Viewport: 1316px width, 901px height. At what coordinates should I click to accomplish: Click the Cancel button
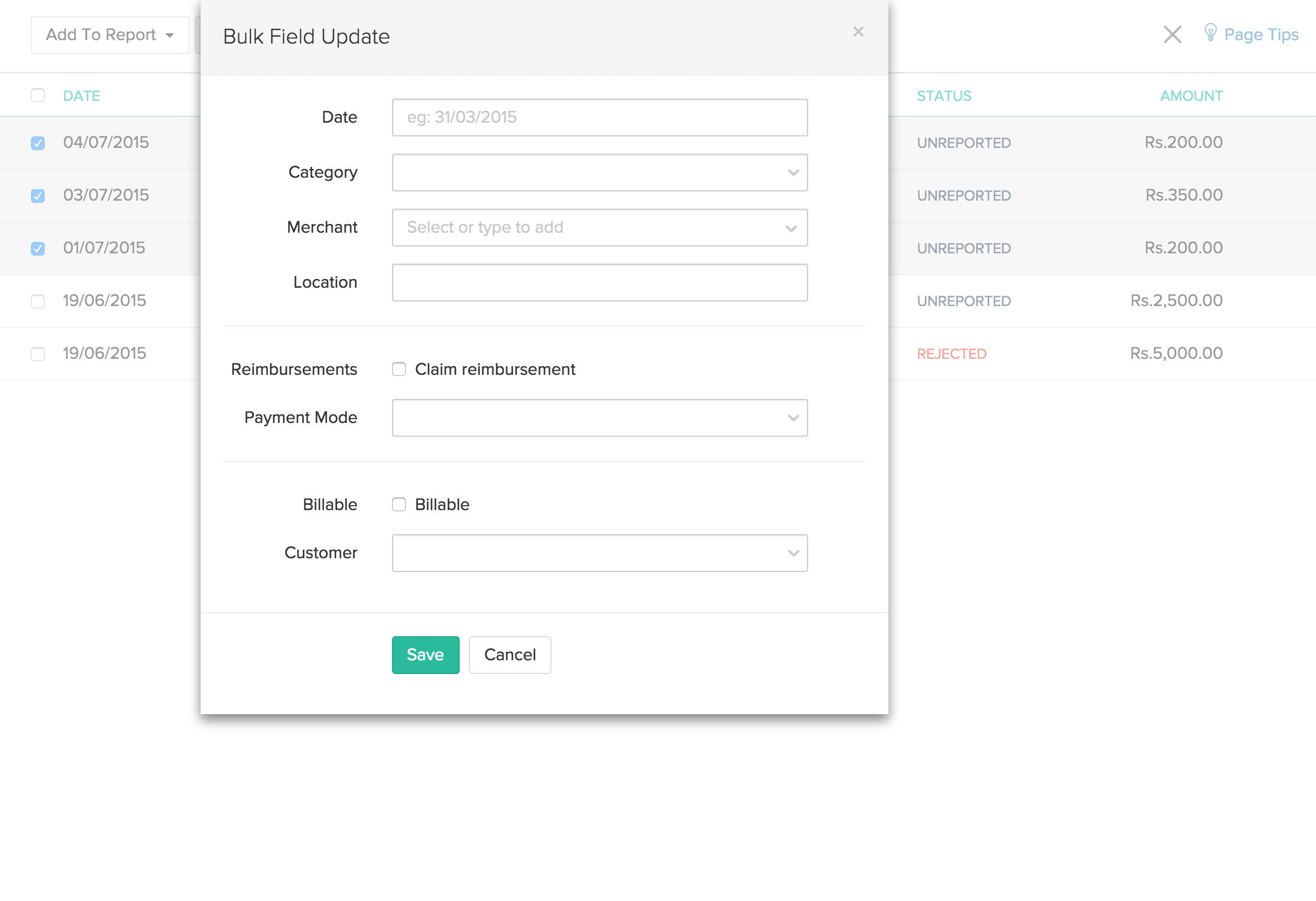tap(510, 655)
